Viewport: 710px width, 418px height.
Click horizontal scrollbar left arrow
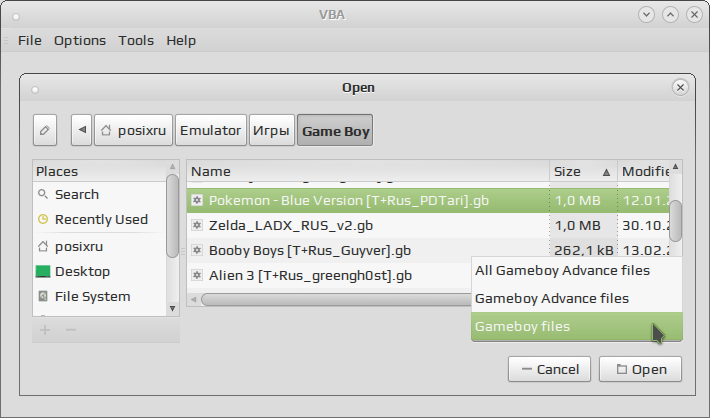(x=194, y=299)
